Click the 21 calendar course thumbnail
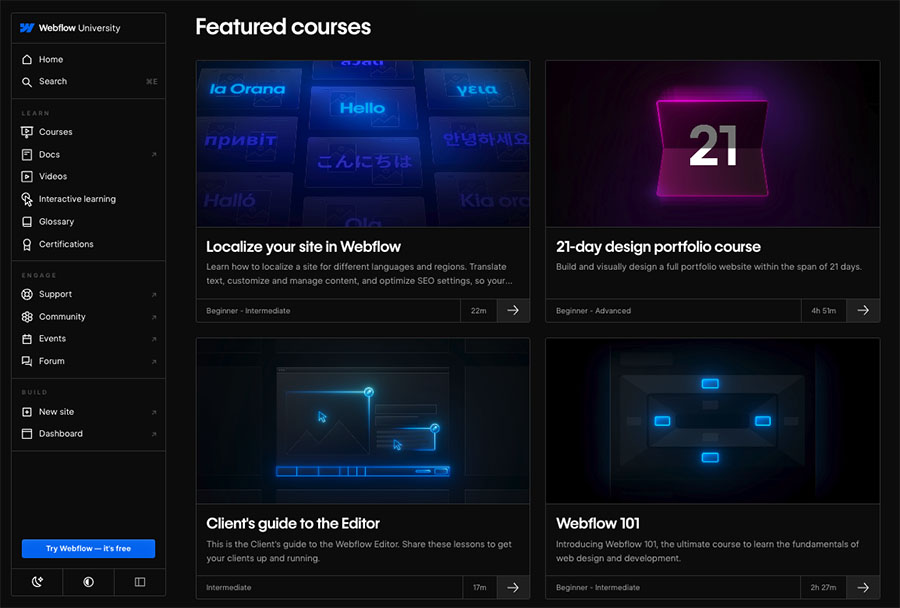The height and width of the screenshot is (608, 900). [x=712, y=144]
